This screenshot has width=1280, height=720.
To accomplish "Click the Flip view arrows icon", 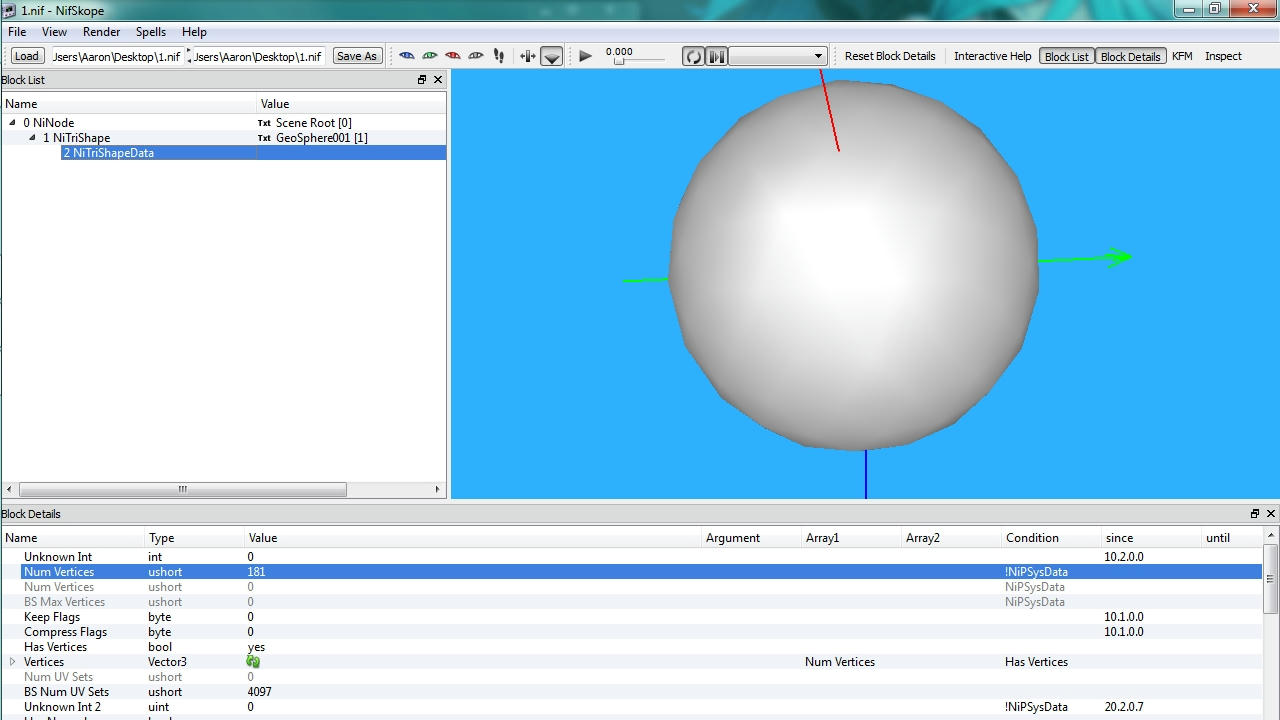I will pyautogui.click(x=528, y=56).
